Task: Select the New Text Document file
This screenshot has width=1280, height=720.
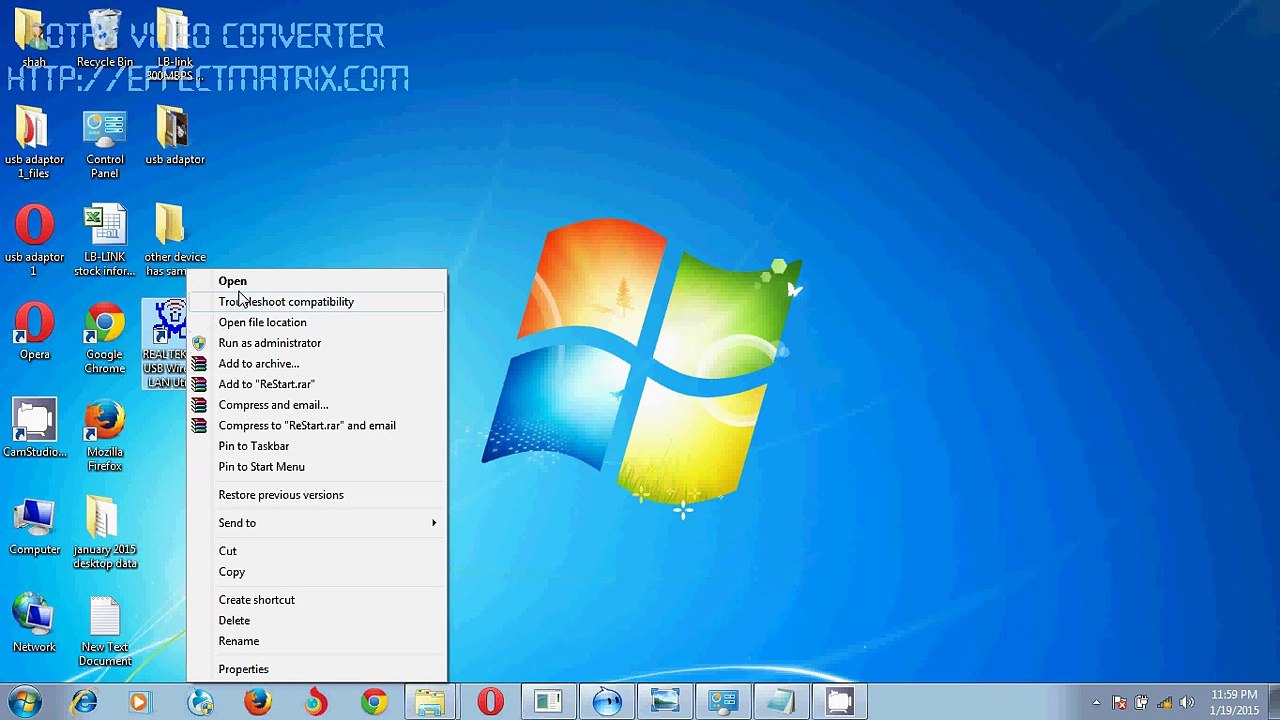Action: pyautogui.click(x=105, y=631)
